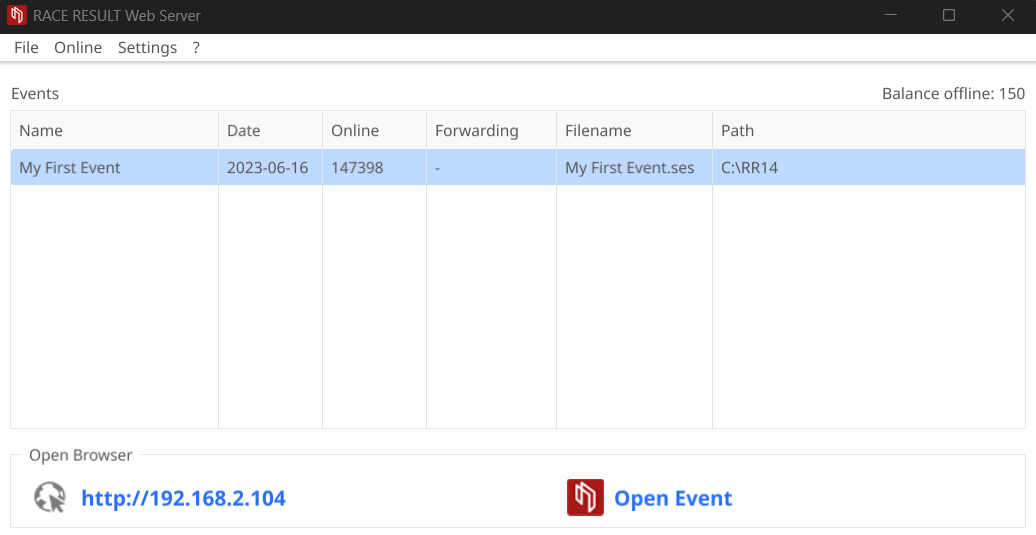1036x535 pixels.
Task: Click the Open Event link
Action: (673, 498)
